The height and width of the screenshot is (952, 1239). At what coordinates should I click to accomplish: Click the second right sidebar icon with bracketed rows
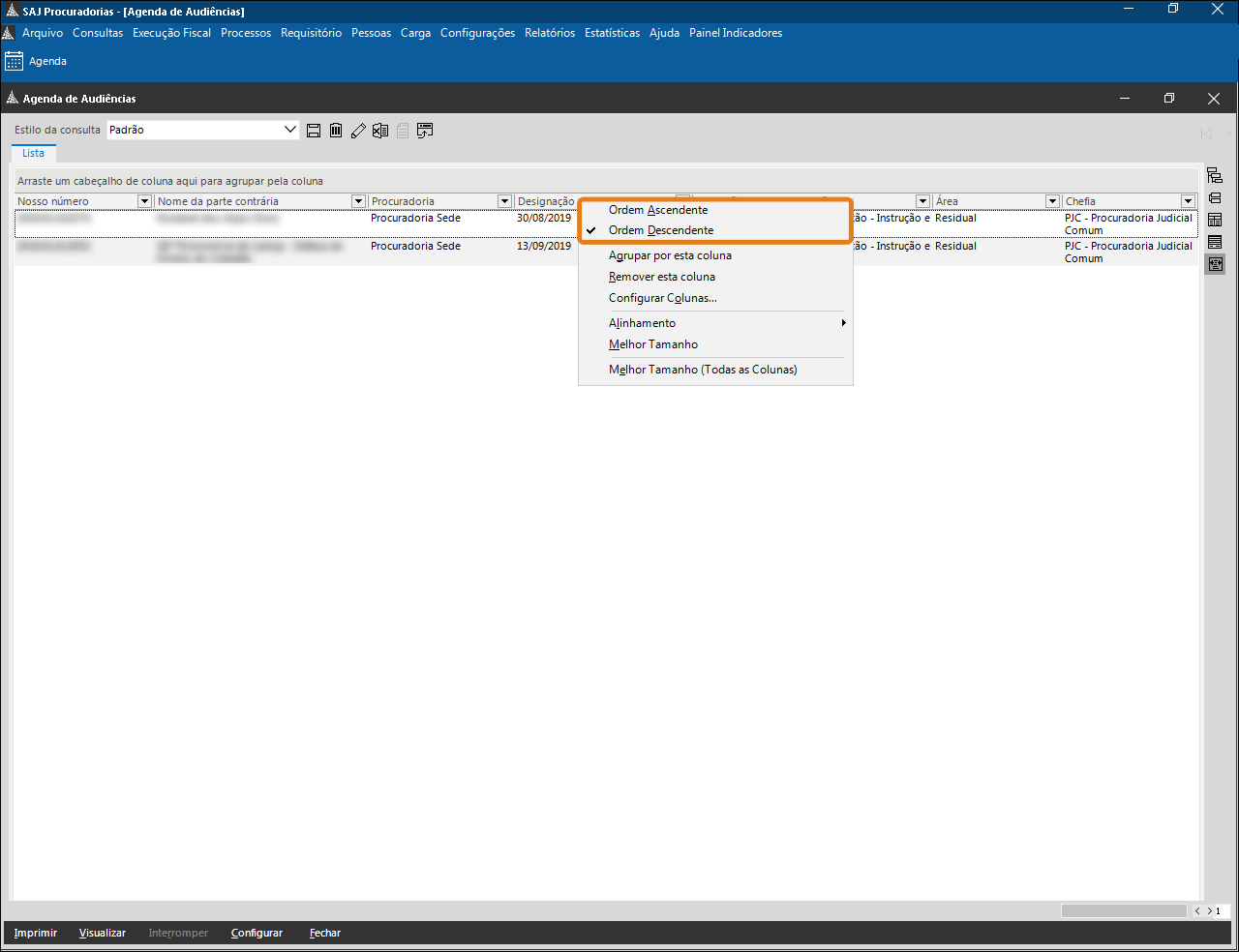(x=1215, y=198)
